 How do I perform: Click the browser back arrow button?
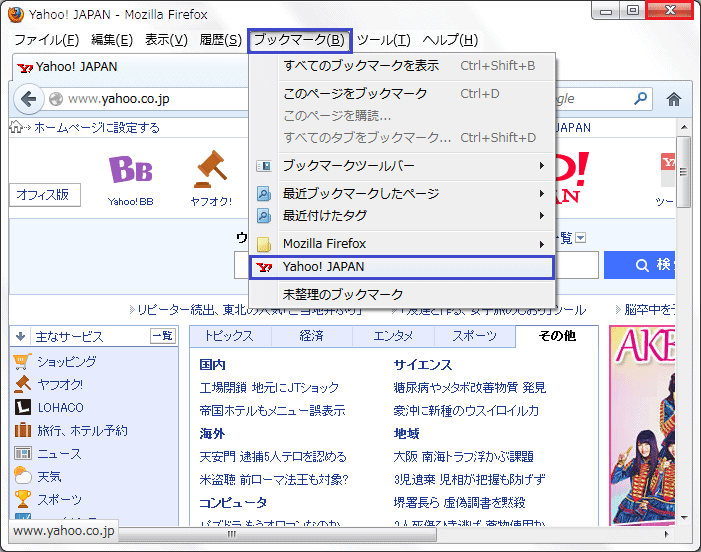27,99
